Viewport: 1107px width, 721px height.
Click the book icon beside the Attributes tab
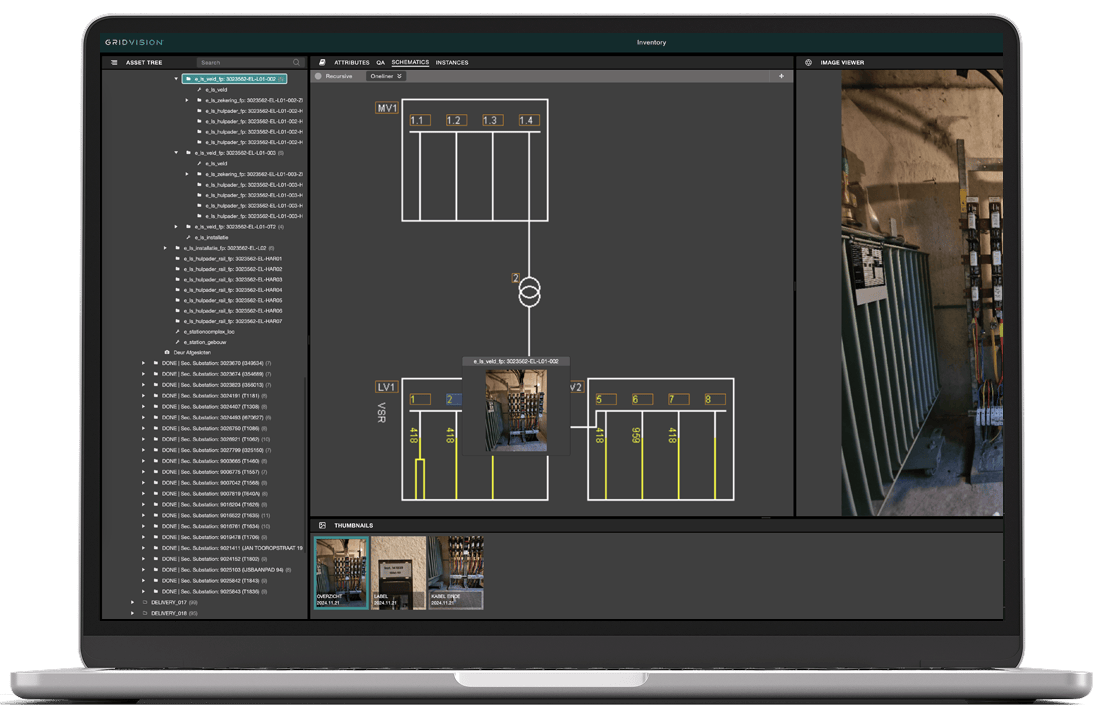point(322,62)
